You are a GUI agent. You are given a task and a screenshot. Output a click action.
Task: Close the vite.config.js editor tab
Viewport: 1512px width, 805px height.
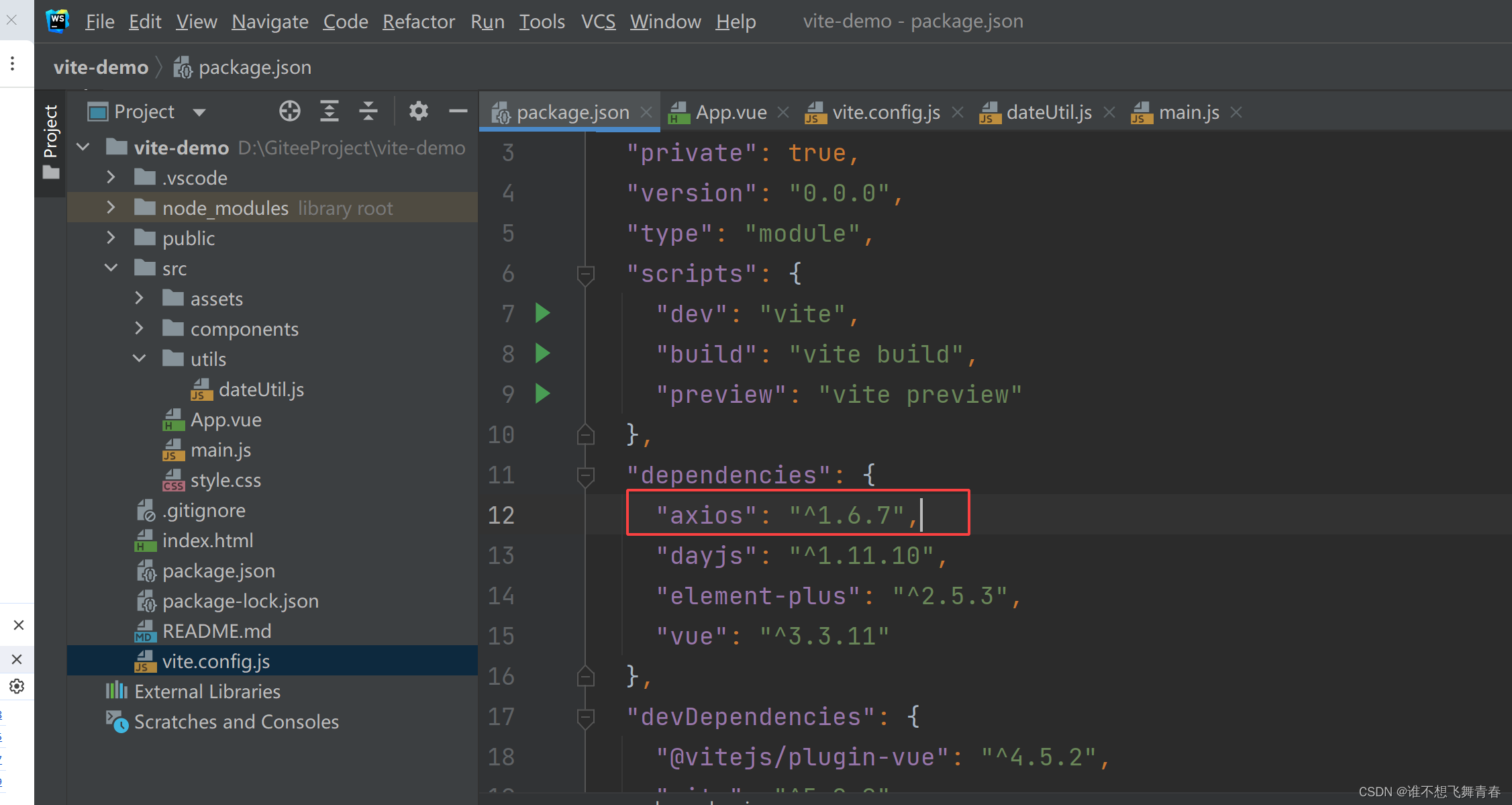click(958, 112)
